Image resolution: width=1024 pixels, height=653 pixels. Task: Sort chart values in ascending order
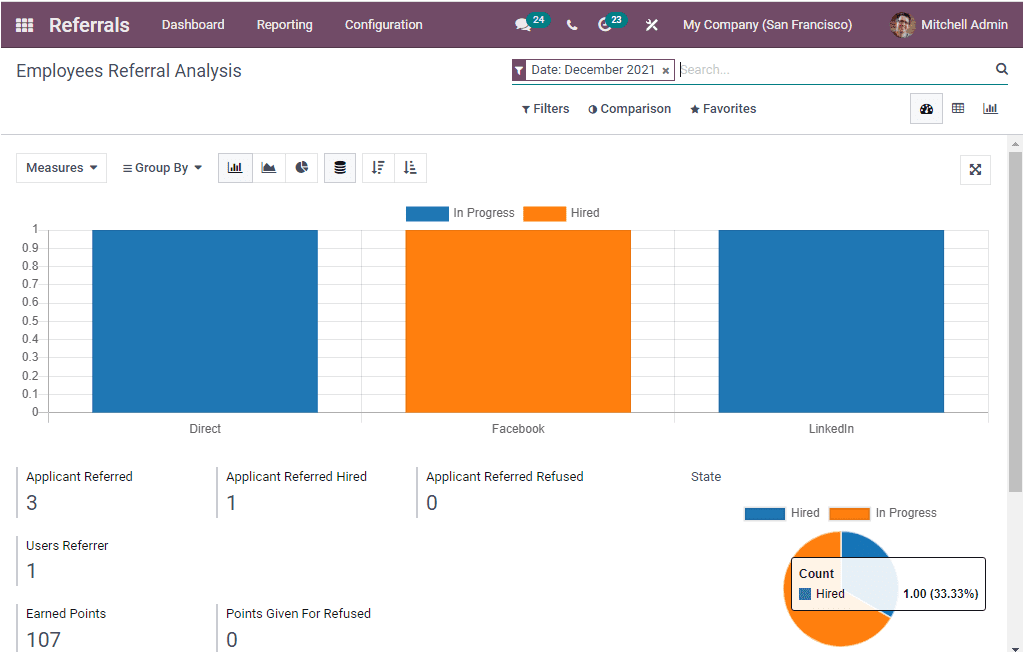[x=410, y=167]
